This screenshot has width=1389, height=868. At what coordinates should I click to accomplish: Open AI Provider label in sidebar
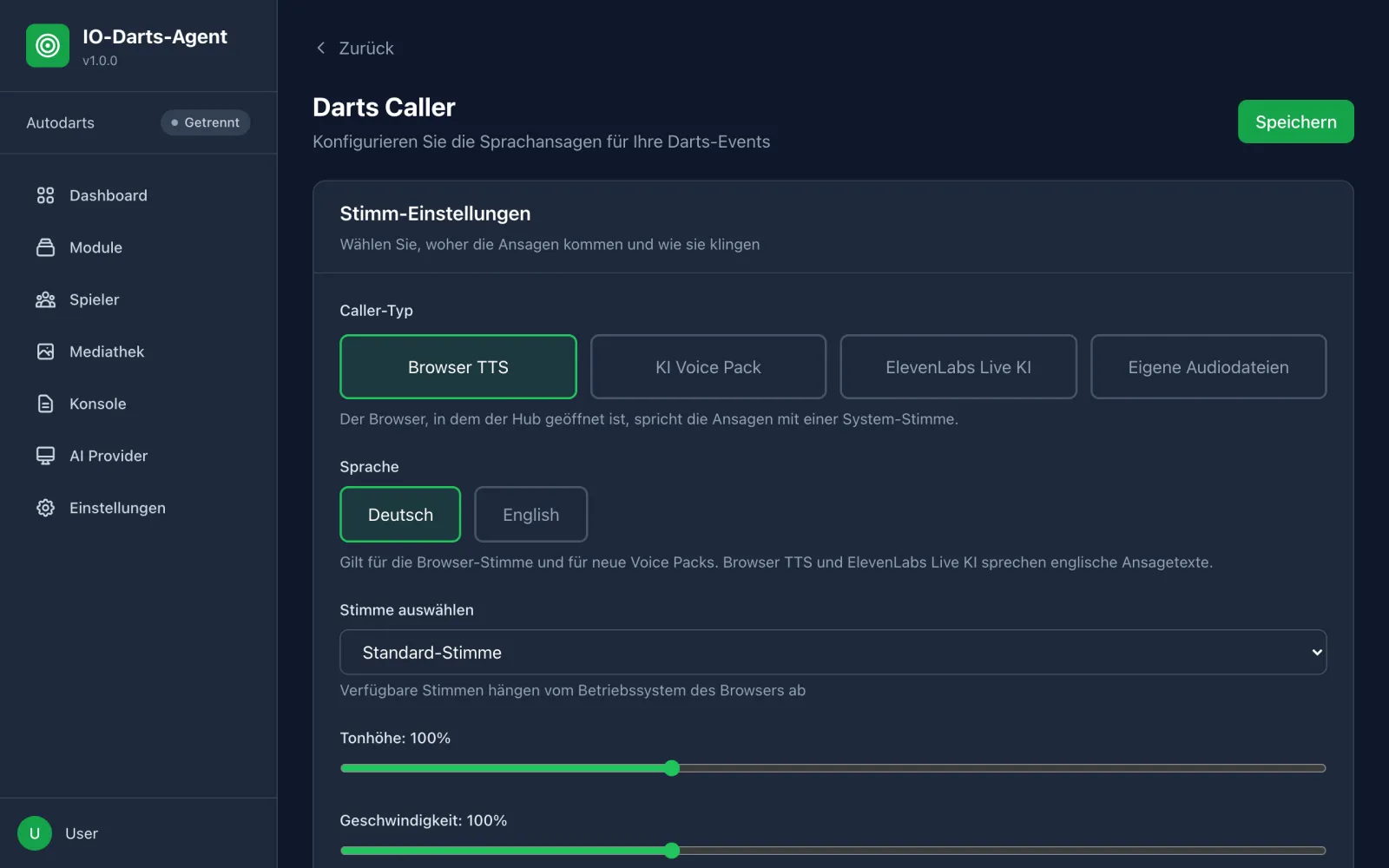[109, 456]
